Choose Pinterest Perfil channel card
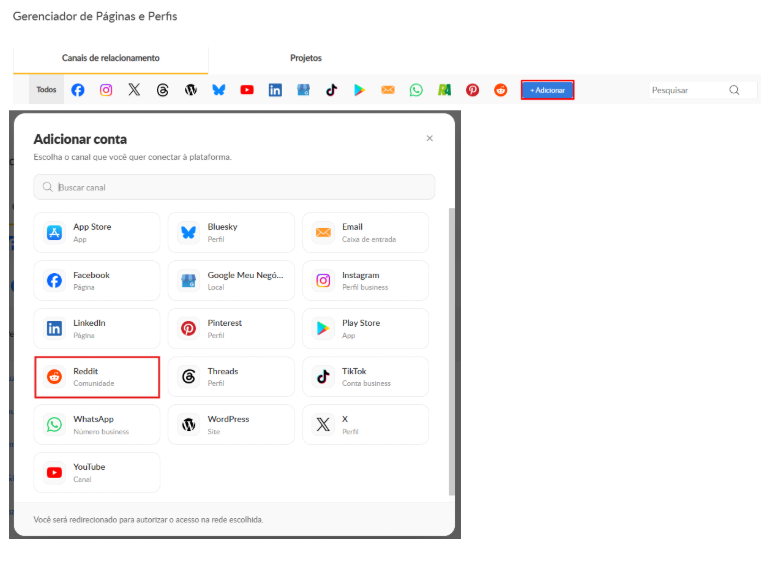The height and width of the screenshot is (562, 770). point(231,329)
